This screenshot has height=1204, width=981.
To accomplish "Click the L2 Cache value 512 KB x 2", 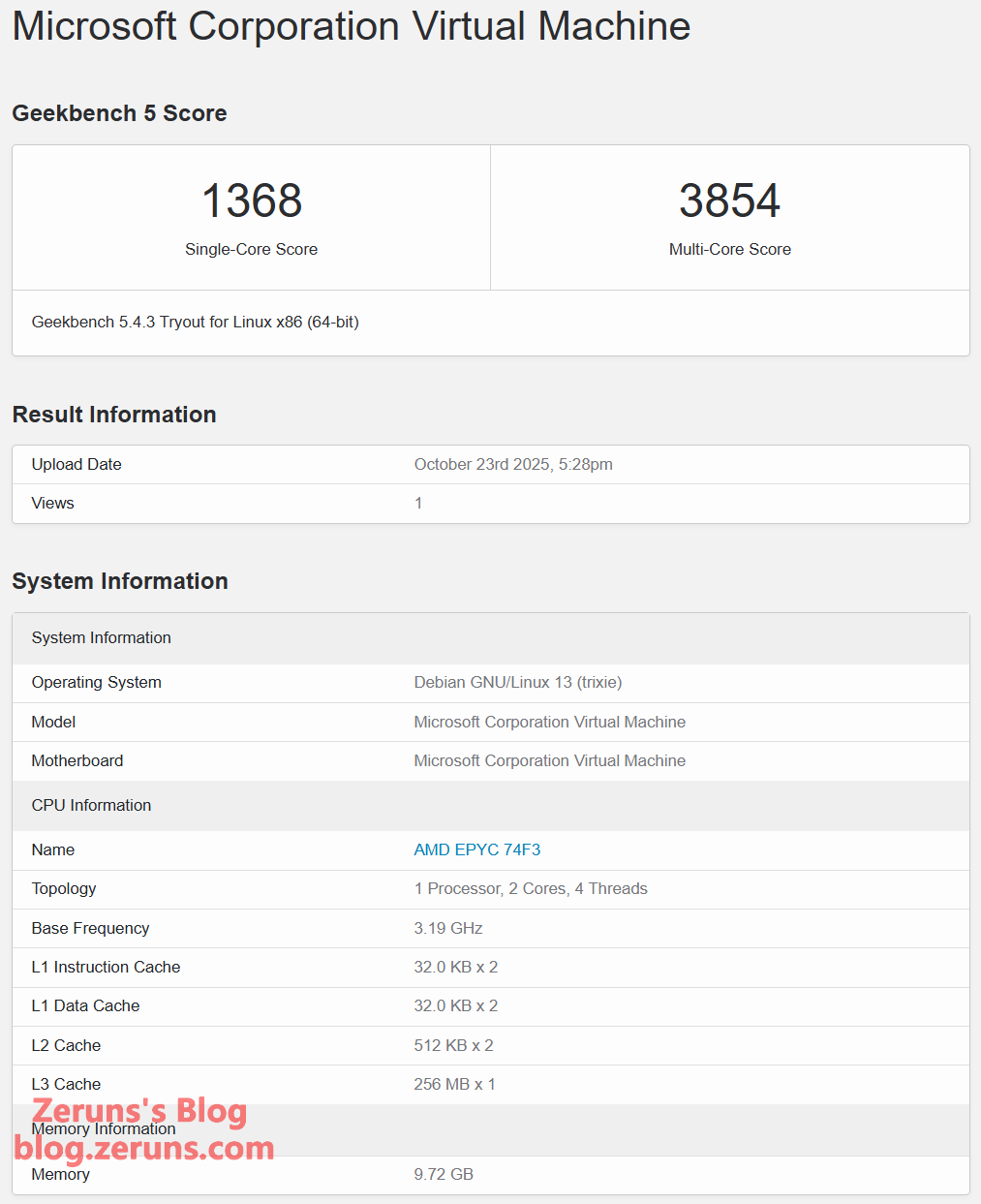I will [x=453, y=1045].
